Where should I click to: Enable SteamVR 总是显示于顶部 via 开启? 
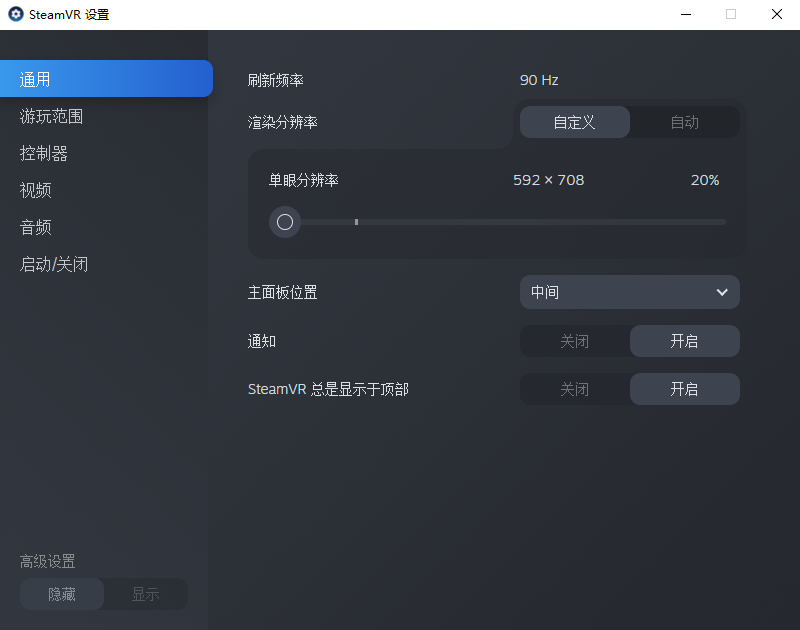pos(685,389)
